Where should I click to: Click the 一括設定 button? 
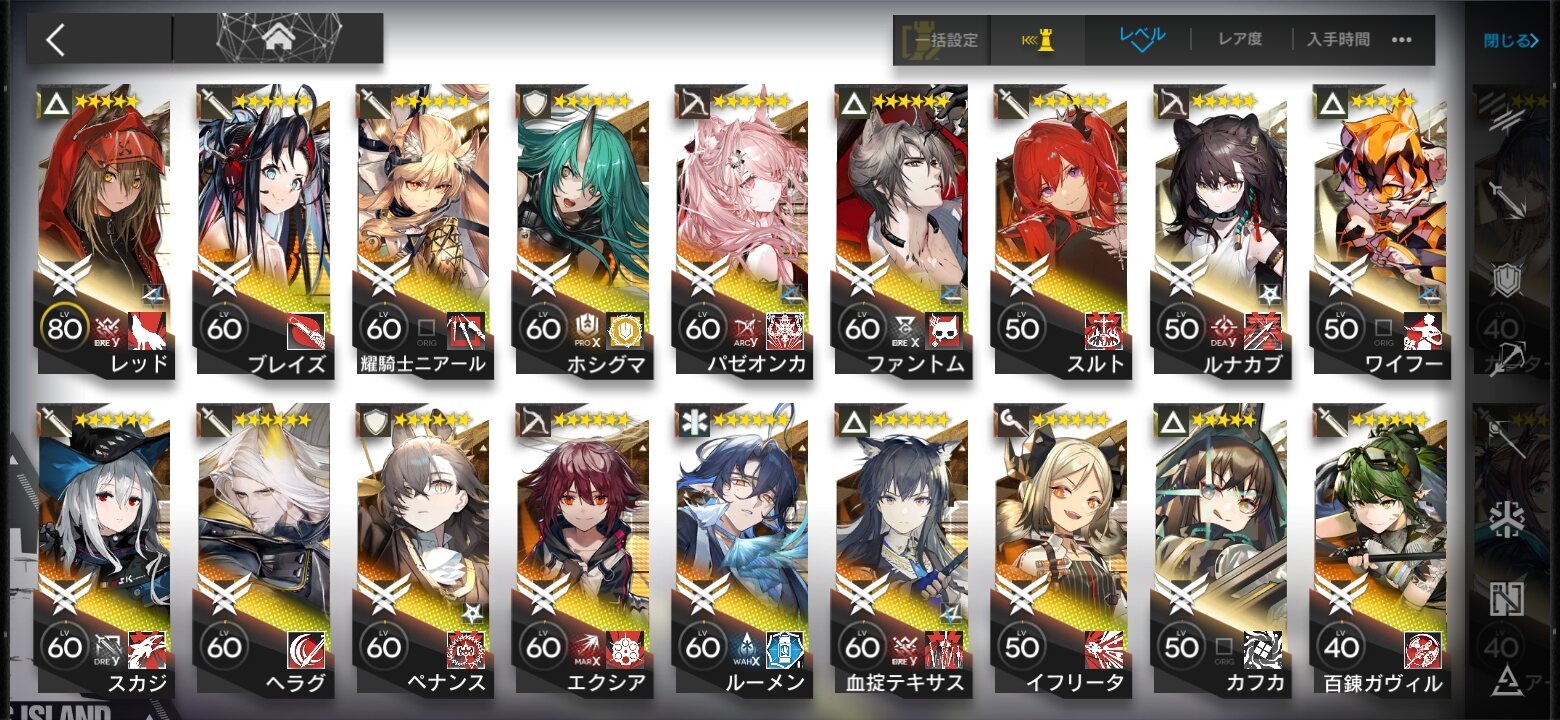pyautogui.click(x=944, y=41)
